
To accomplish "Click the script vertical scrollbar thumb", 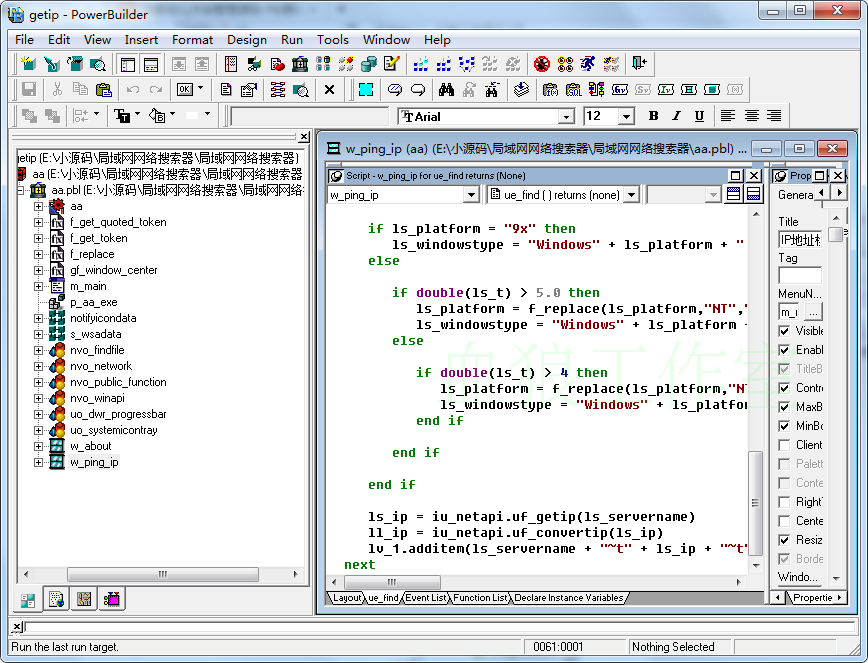I will pyautogui.click(x=755, y=503).
